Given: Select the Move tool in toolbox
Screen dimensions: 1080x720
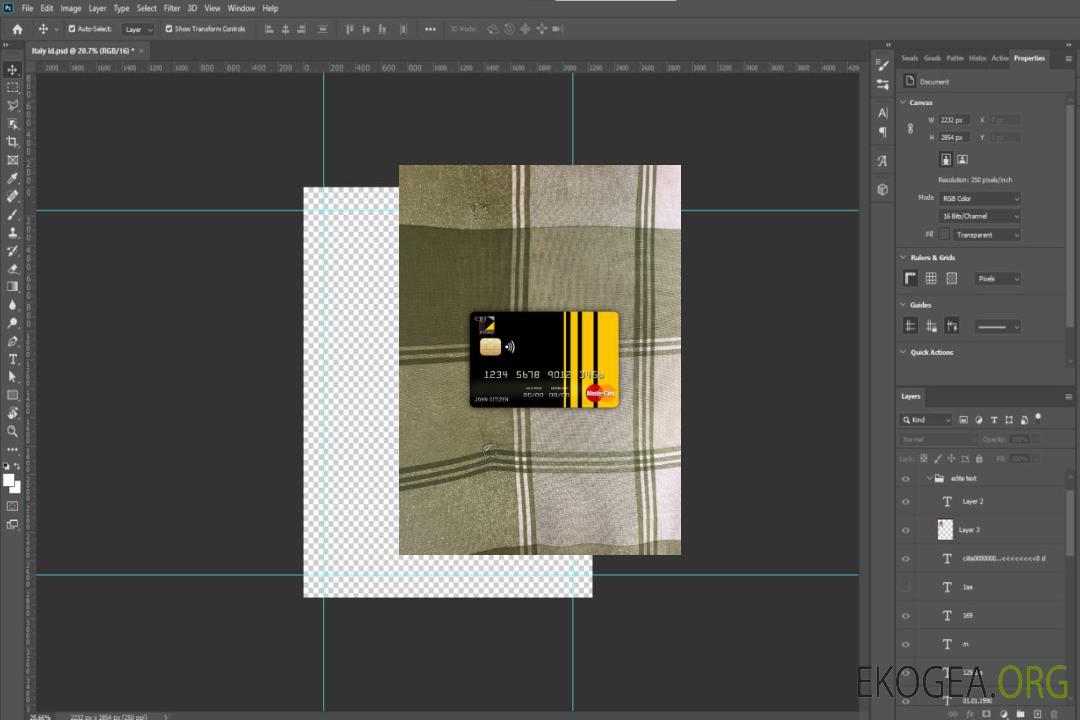Looking at the screenshot, I should point(12,70).
